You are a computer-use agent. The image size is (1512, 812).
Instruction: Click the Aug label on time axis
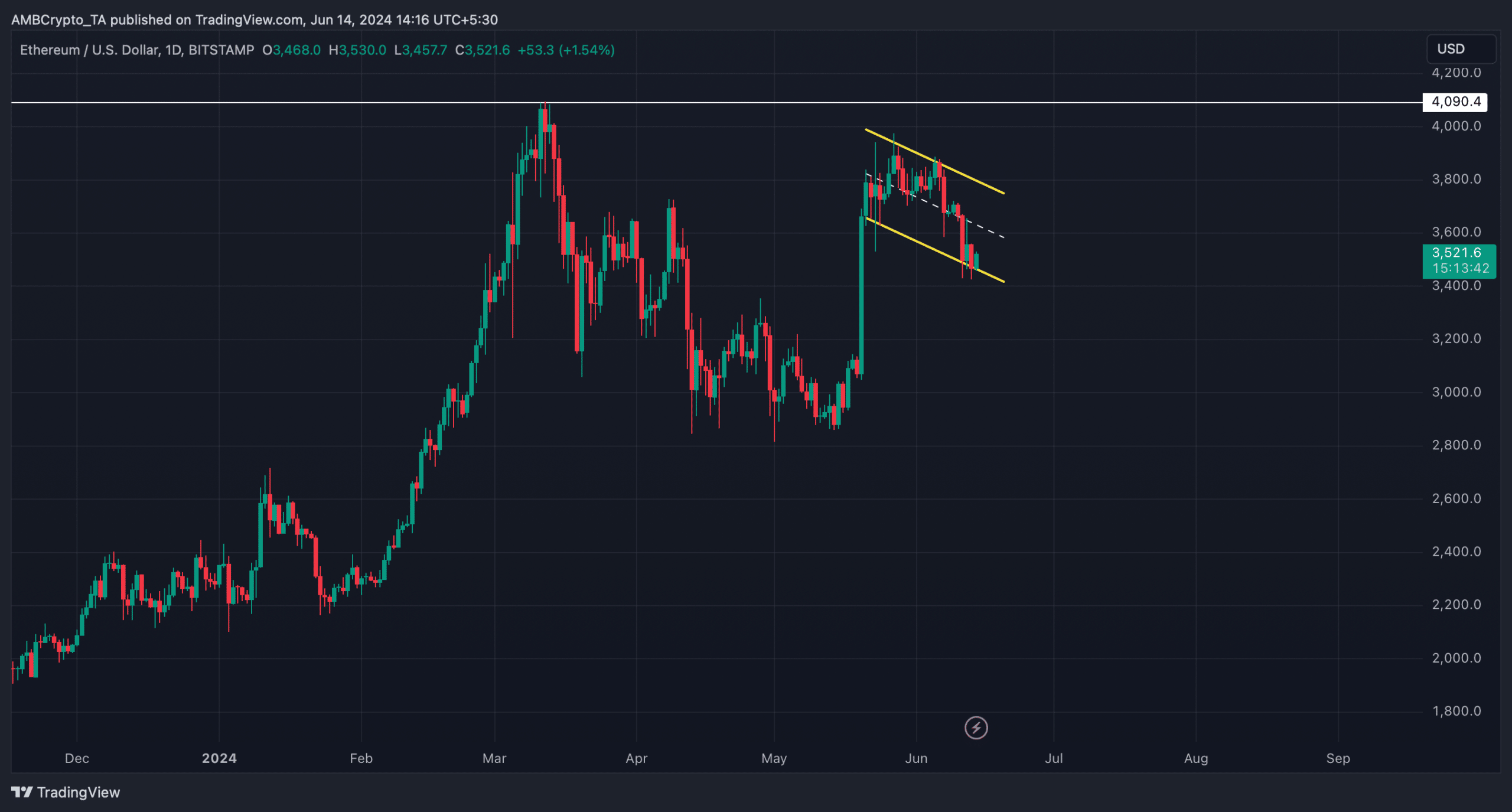pos(1196,758)
